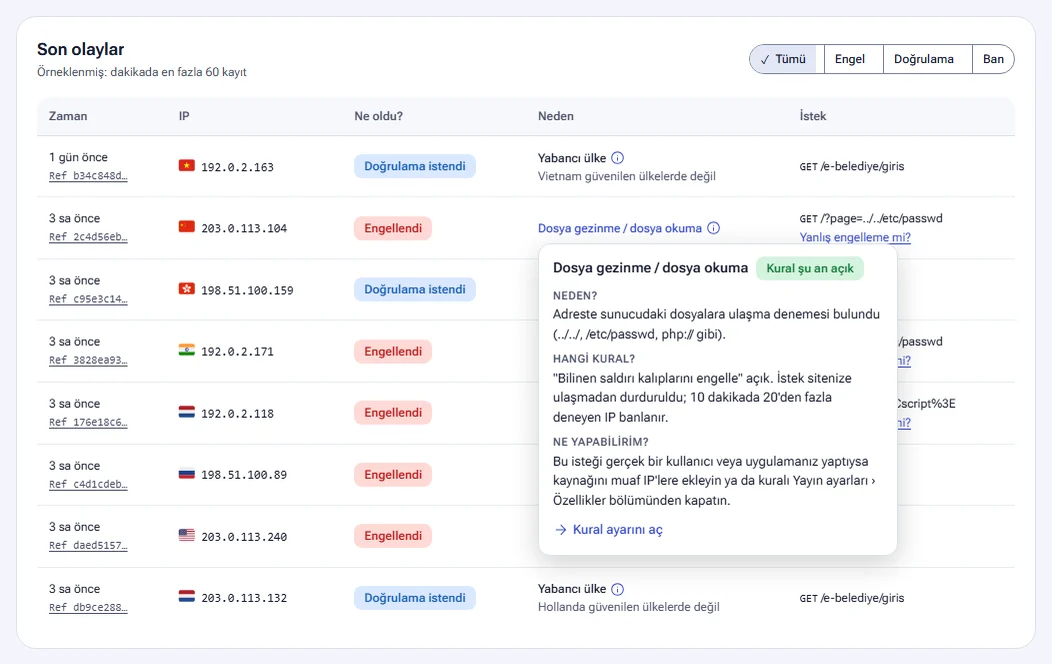Screen dimensions: 1052x664
Task: Open Kural ayarını aç link
Action: coord(617,530)
